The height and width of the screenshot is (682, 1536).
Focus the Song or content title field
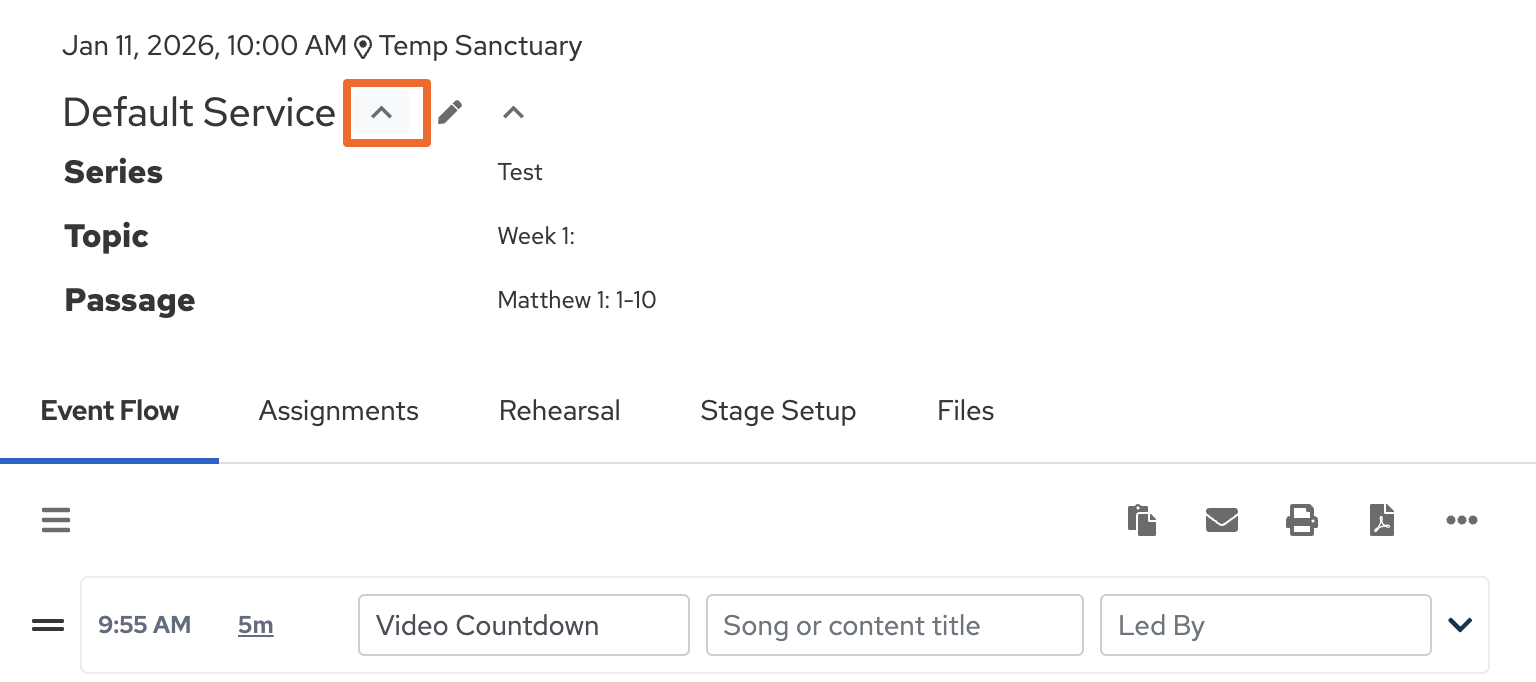[x=894, y=626]
